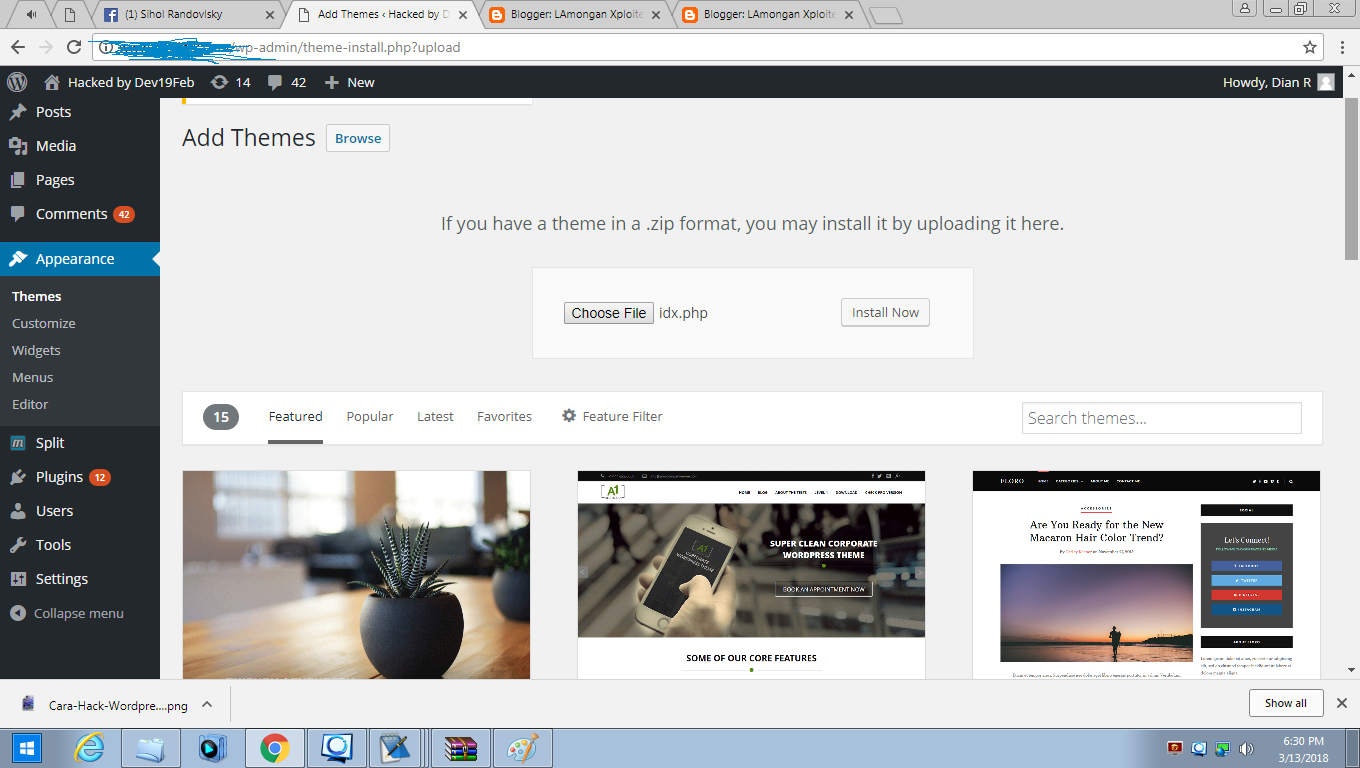Switch to the Popular themes tab

pos(369,416)
